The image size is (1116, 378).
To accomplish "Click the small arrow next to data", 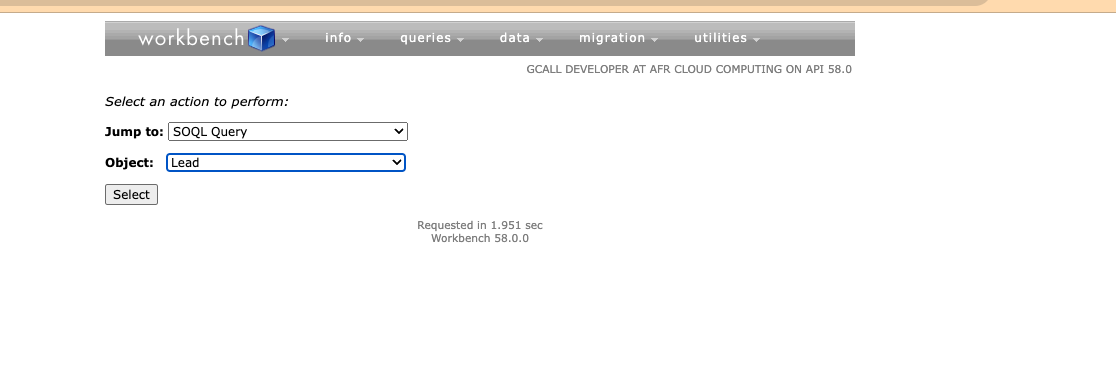I will (539, 40).
